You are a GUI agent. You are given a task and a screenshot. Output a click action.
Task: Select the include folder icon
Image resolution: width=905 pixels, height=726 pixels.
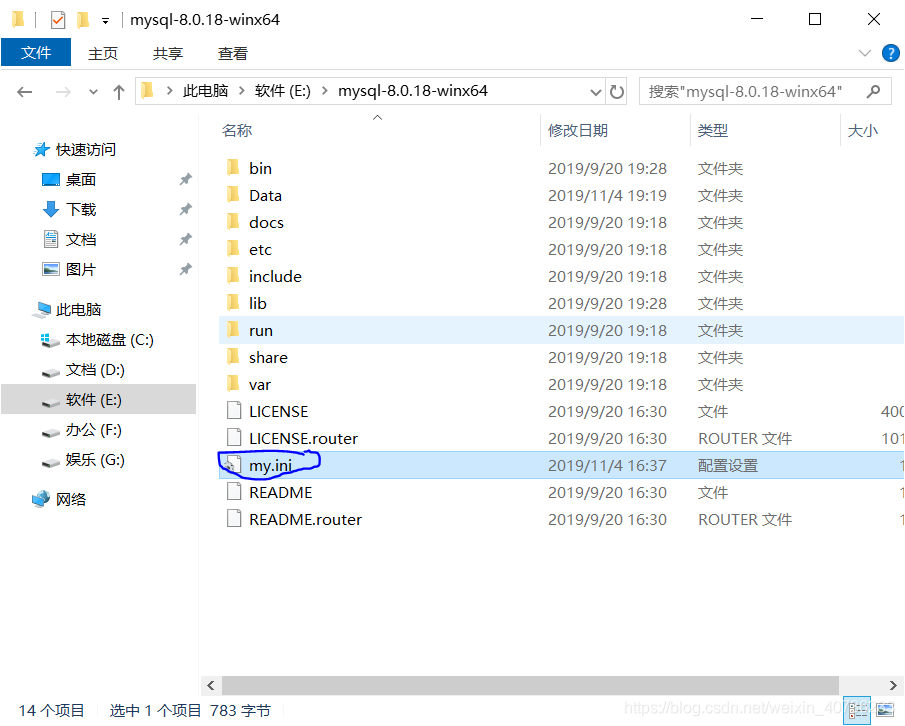pyautogui.click(x=233, y=276)
